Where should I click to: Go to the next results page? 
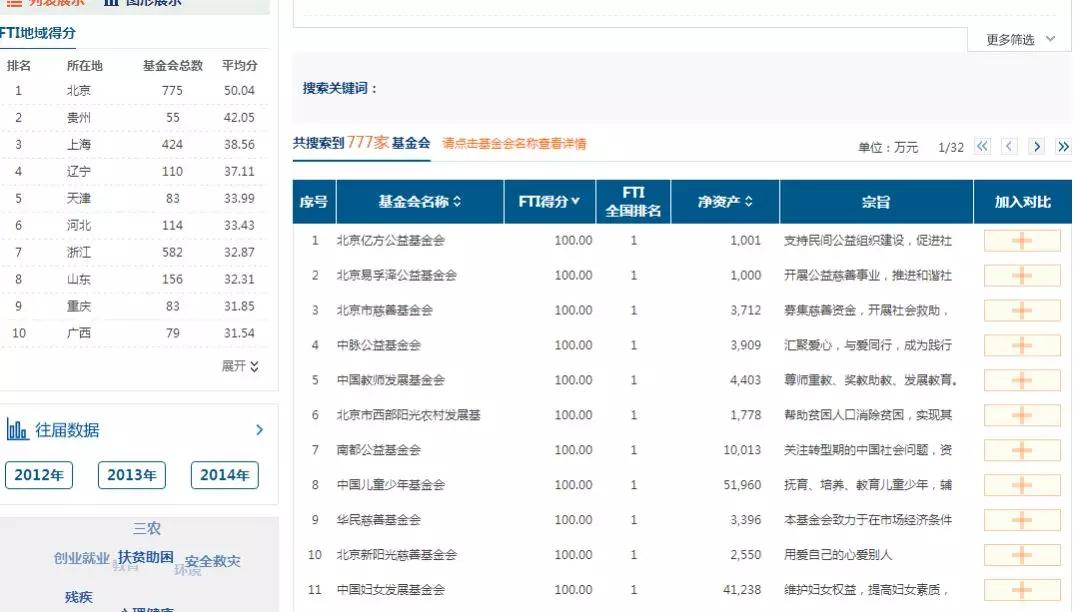(x=1036, y=147)
